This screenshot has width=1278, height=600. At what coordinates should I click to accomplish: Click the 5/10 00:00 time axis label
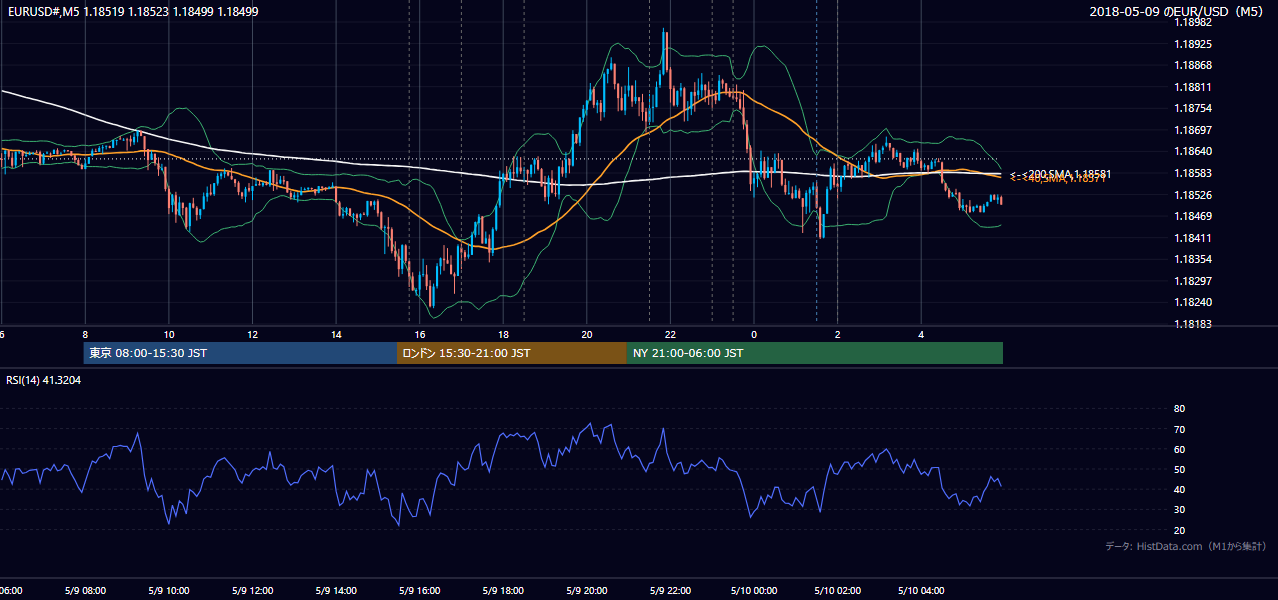pyautogui.click(x=754, y=591)
